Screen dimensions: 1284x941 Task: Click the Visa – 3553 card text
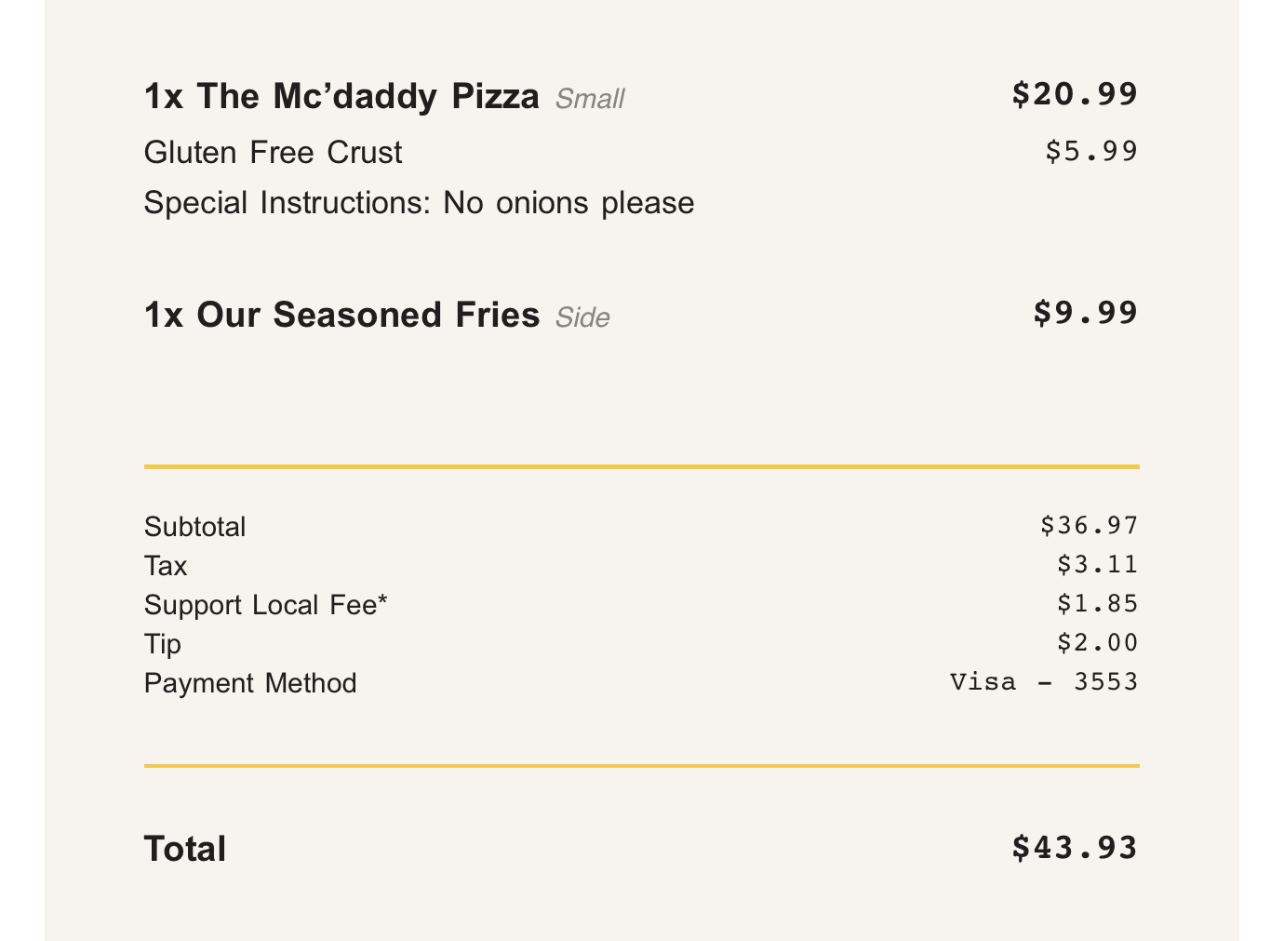click(1044, 682)
